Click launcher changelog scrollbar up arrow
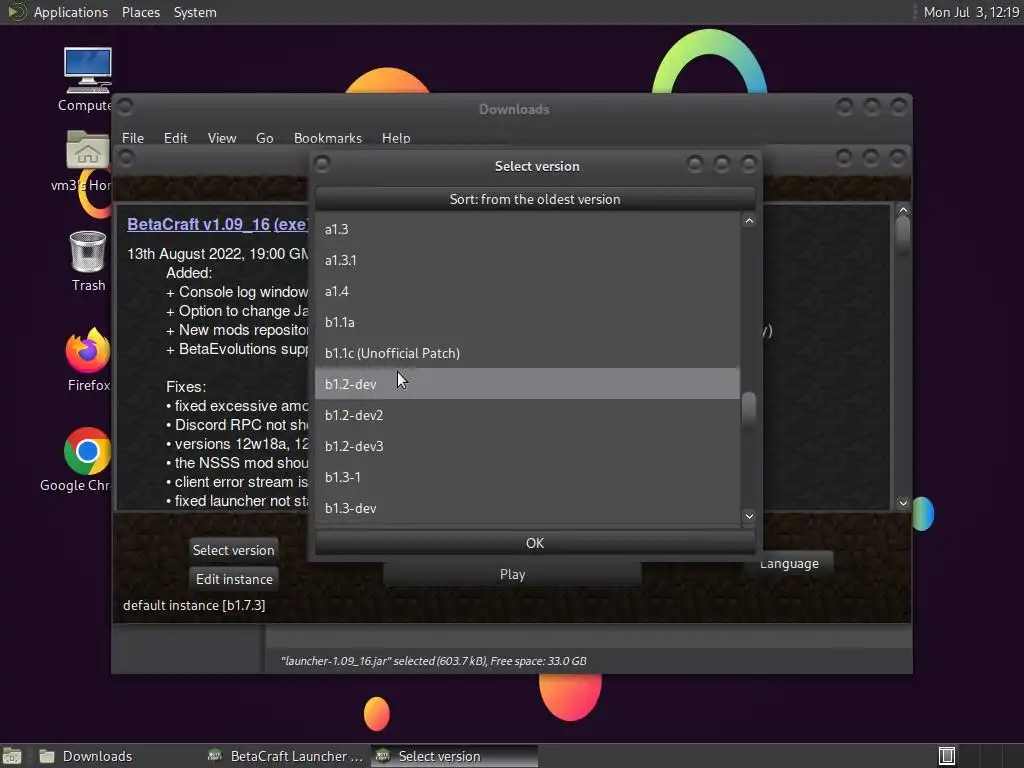This screenshot has width=1024, height=768. pyautogui.click(x=903, y=210)
